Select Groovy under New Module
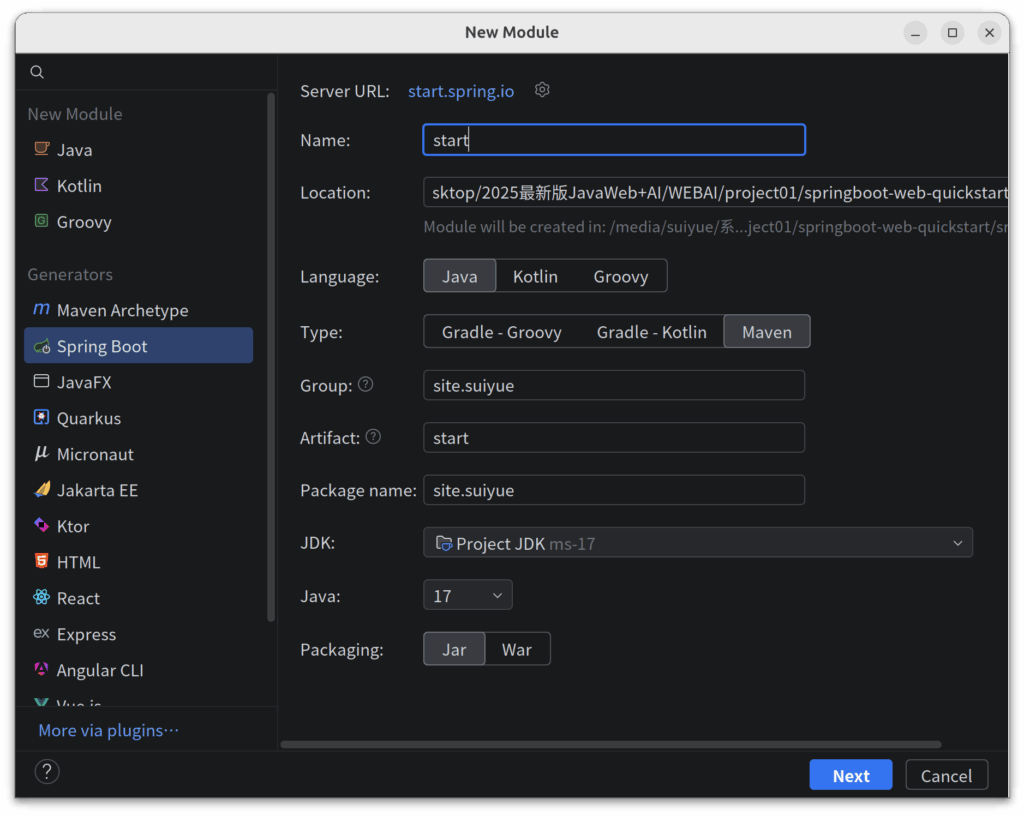1024x816 pixels. click(x=84, y=222)
